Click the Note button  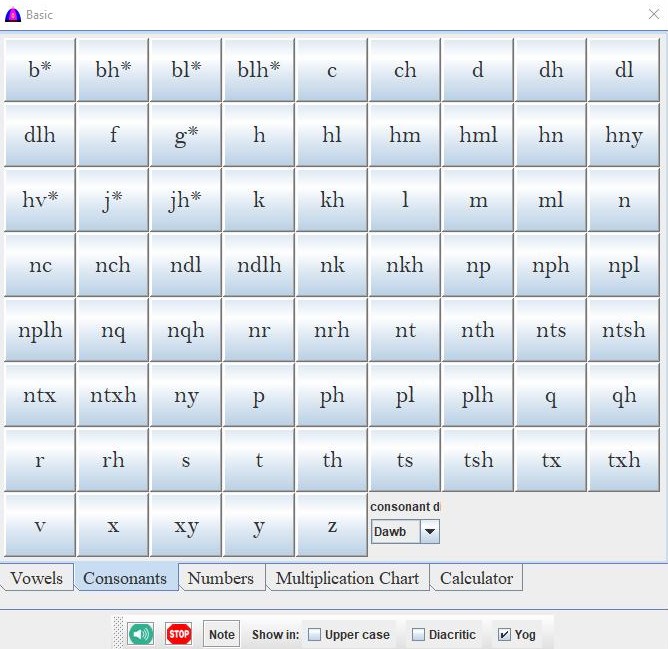tap(222, 634)
